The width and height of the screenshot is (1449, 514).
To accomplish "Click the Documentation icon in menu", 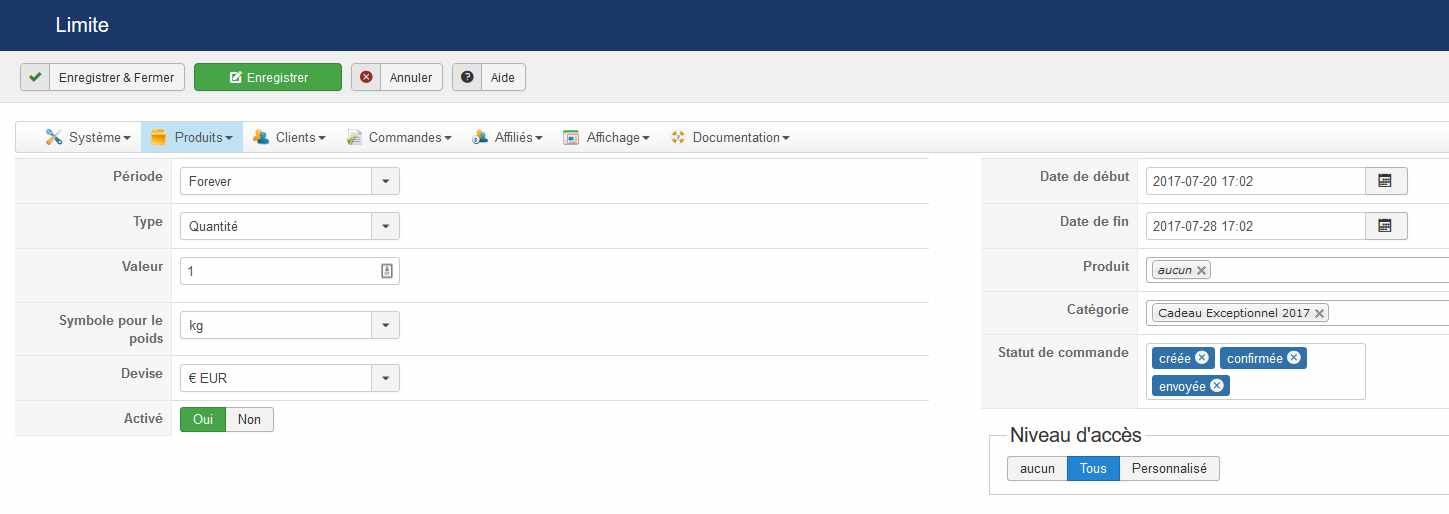I will 678,137.
